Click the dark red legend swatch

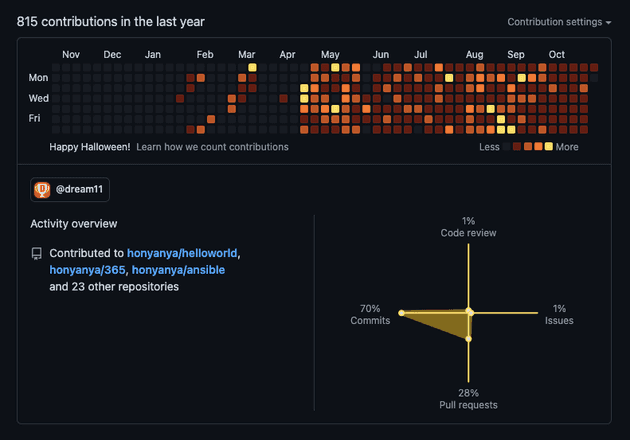[x=517, y=147]
